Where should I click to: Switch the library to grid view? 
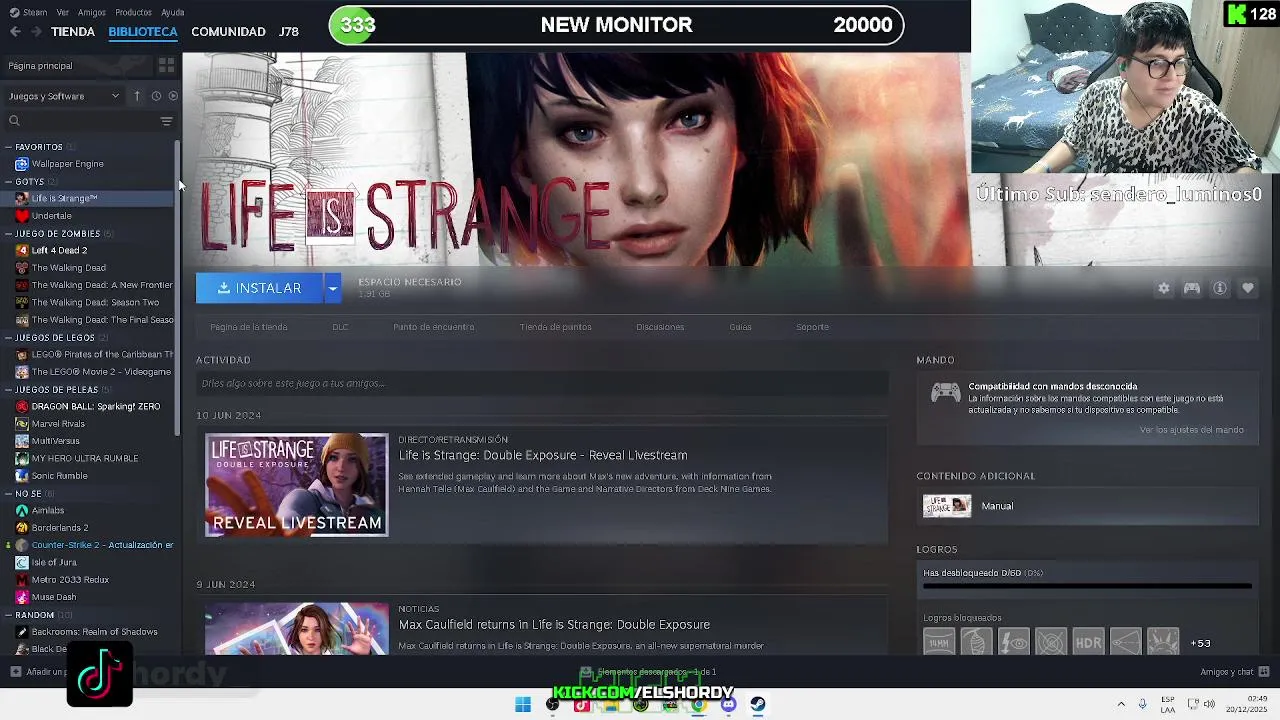(x=166, y=65)
